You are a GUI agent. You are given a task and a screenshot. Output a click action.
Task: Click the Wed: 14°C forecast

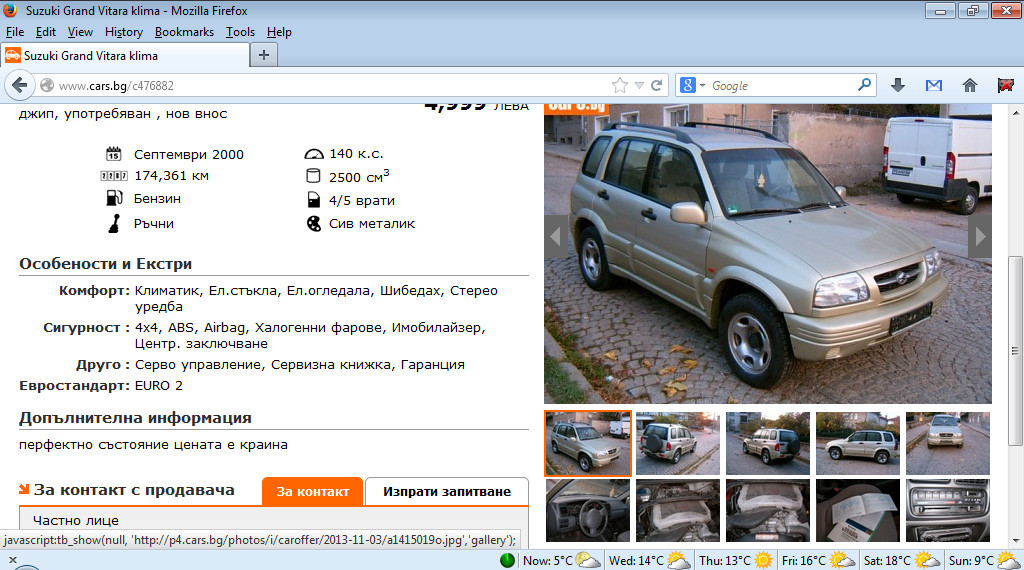(650, 560)
